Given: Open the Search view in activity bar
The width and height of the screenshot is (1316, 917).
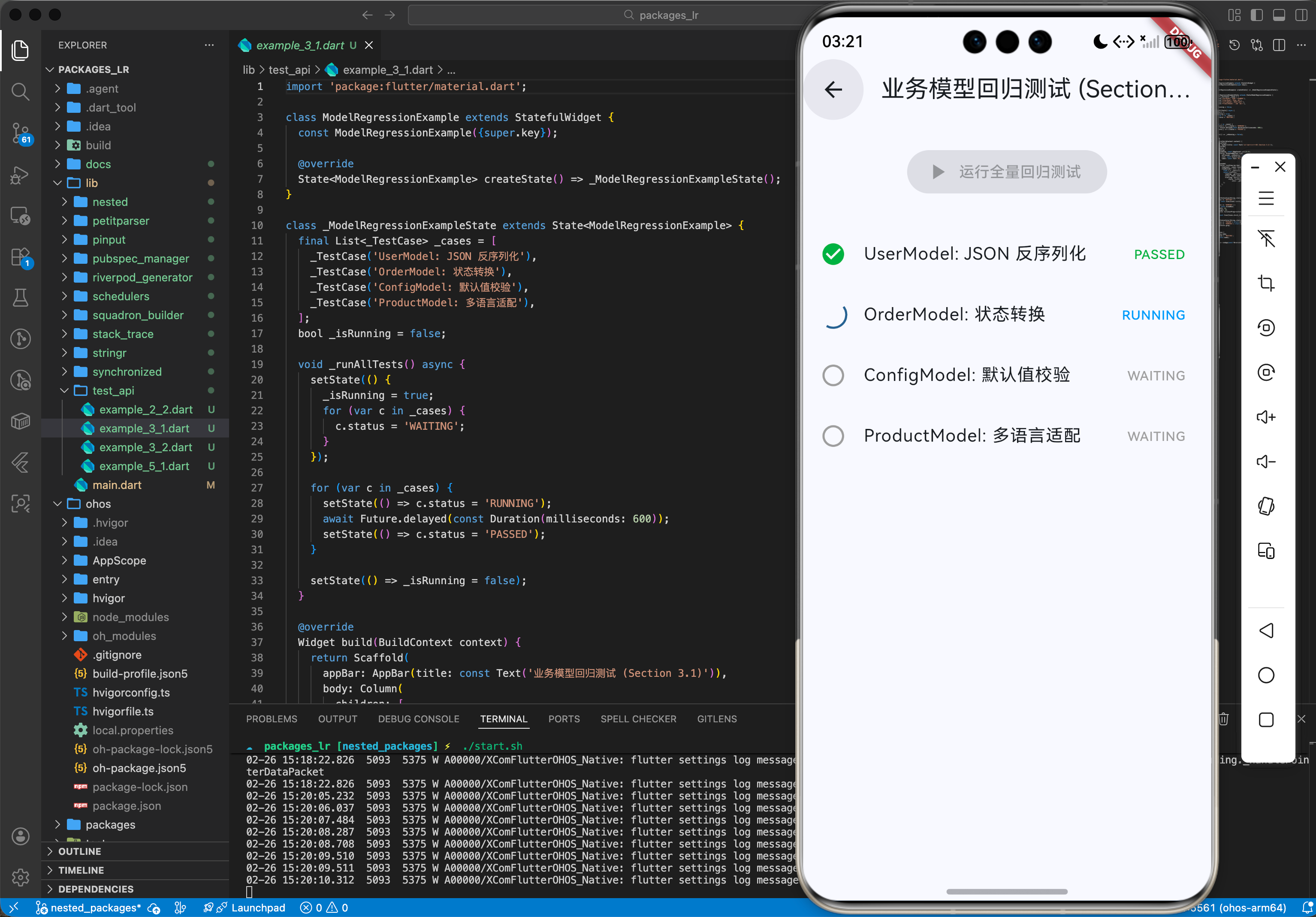Looking at the screenshot, I should [21, 91].
